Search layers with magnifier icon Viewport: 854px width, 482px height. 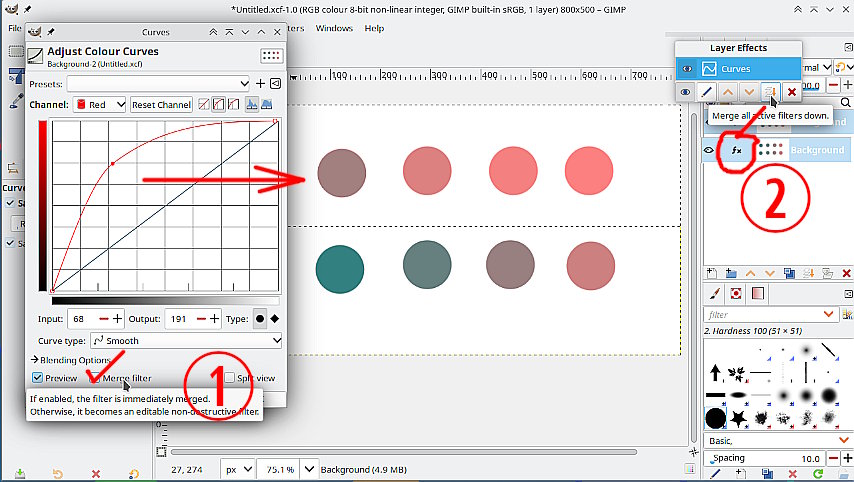[x=845, y=102]
